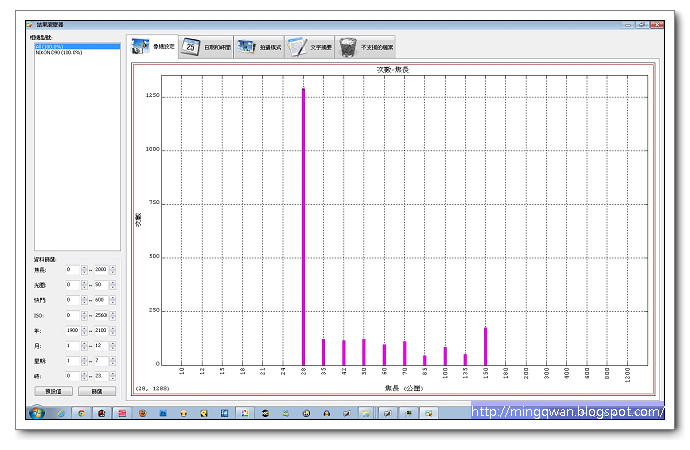Open the 日期和時間 calendar tab
Screen dimensions: 690x450
[x=206, y=47]
